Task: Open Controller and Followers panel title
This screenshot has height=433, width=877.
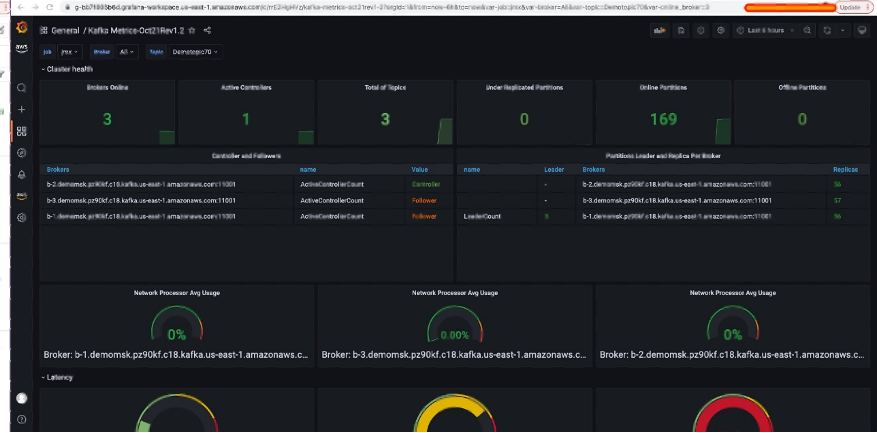Action: pos(246,156)
